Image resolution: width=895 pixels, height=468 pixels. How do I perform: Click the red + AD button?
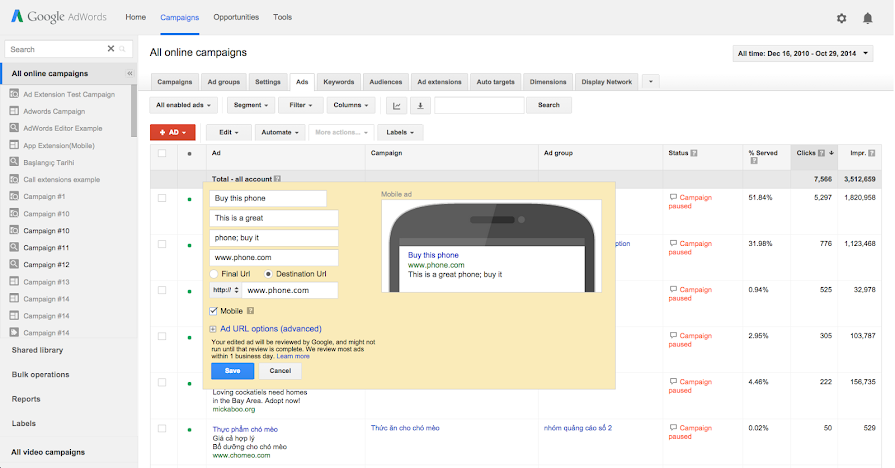pyautogui.click(x=172, y=132)
